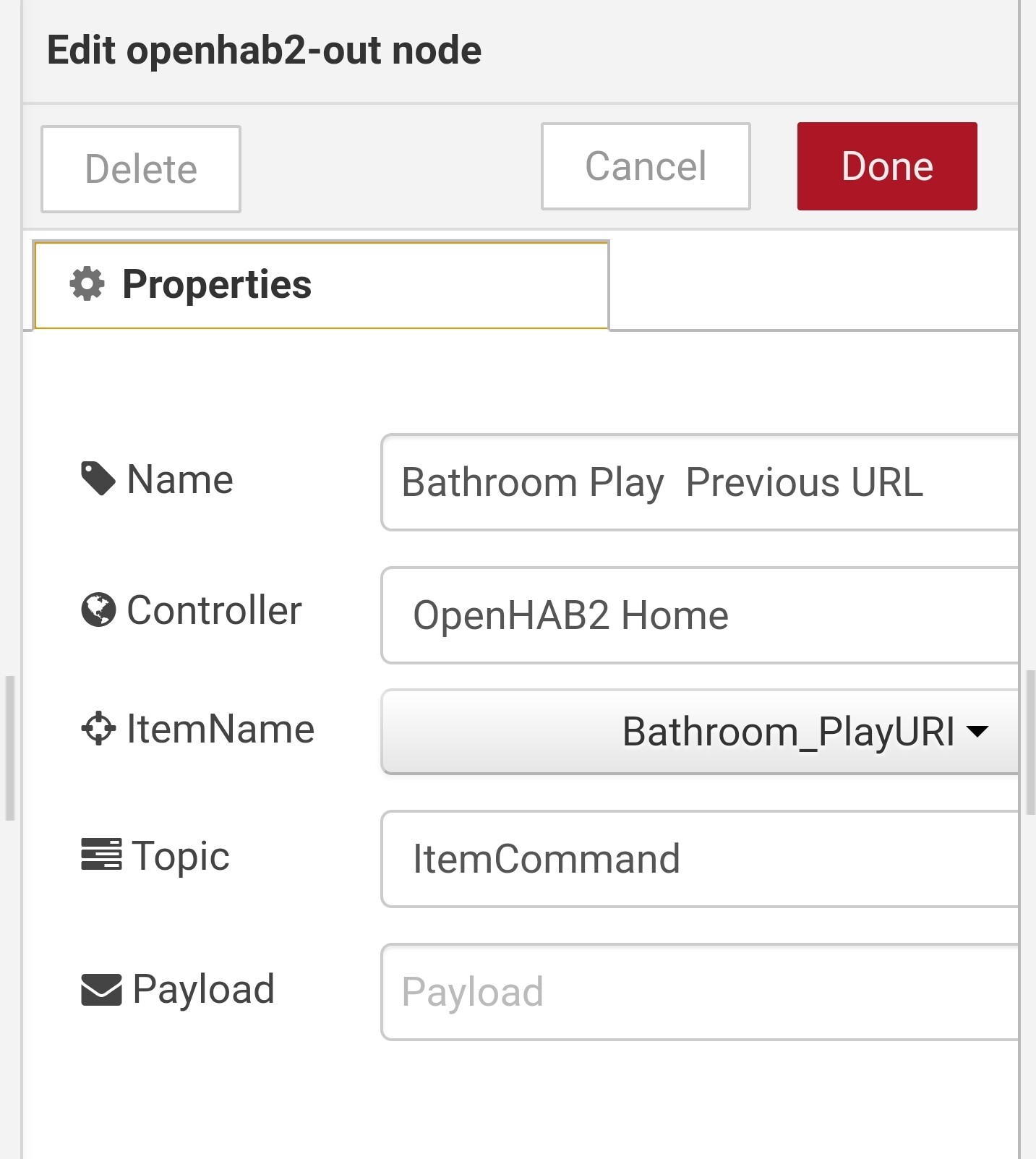1036x1159 pixels.
Task: Click the left-edge panel resize handle
Action: (x=9, y=748)
